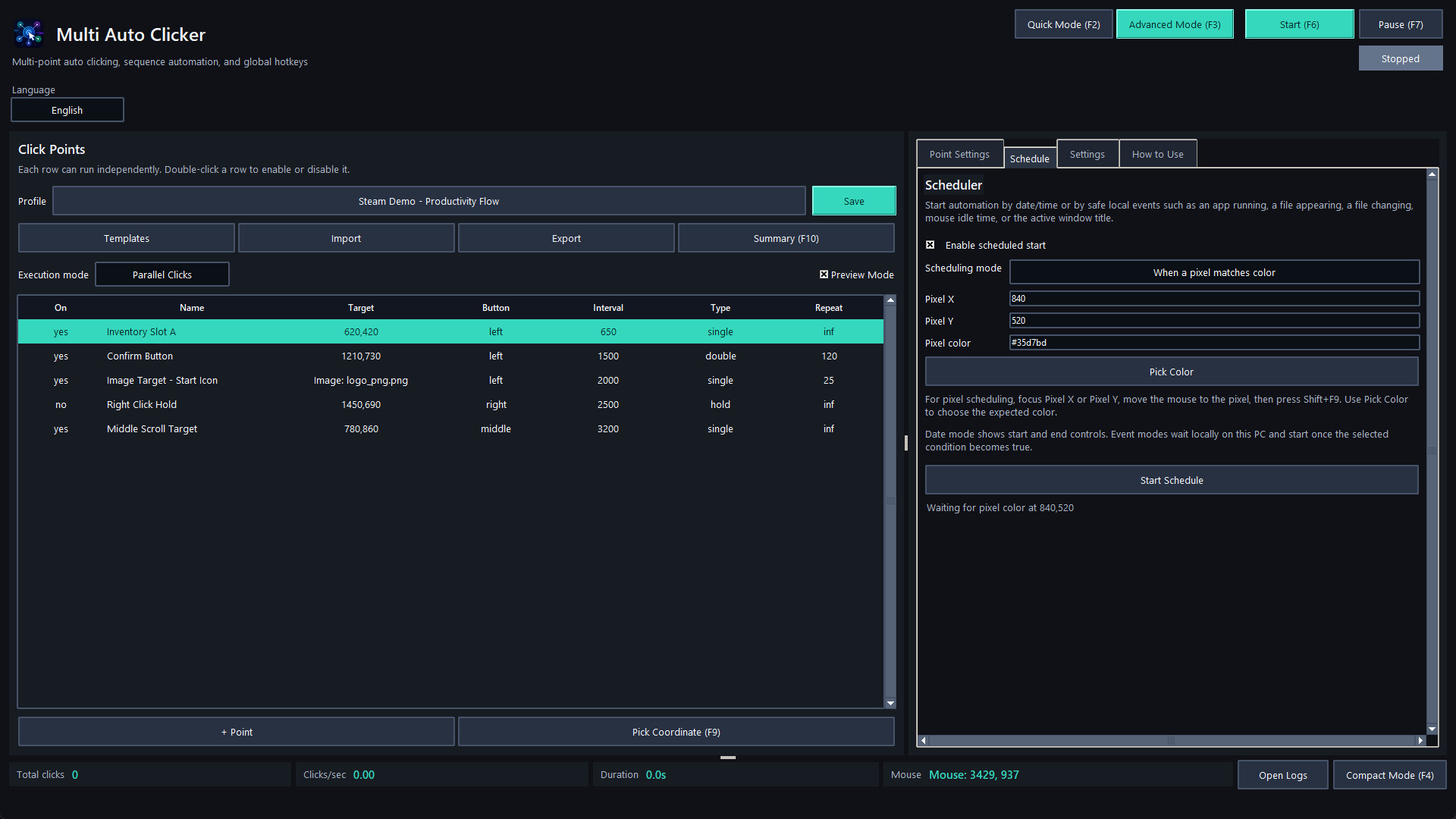Viewport: 1456px width, 819px height.
Task: Open Execution mode dropdown Parallel Clicks
Action: (x=162, y=275)
